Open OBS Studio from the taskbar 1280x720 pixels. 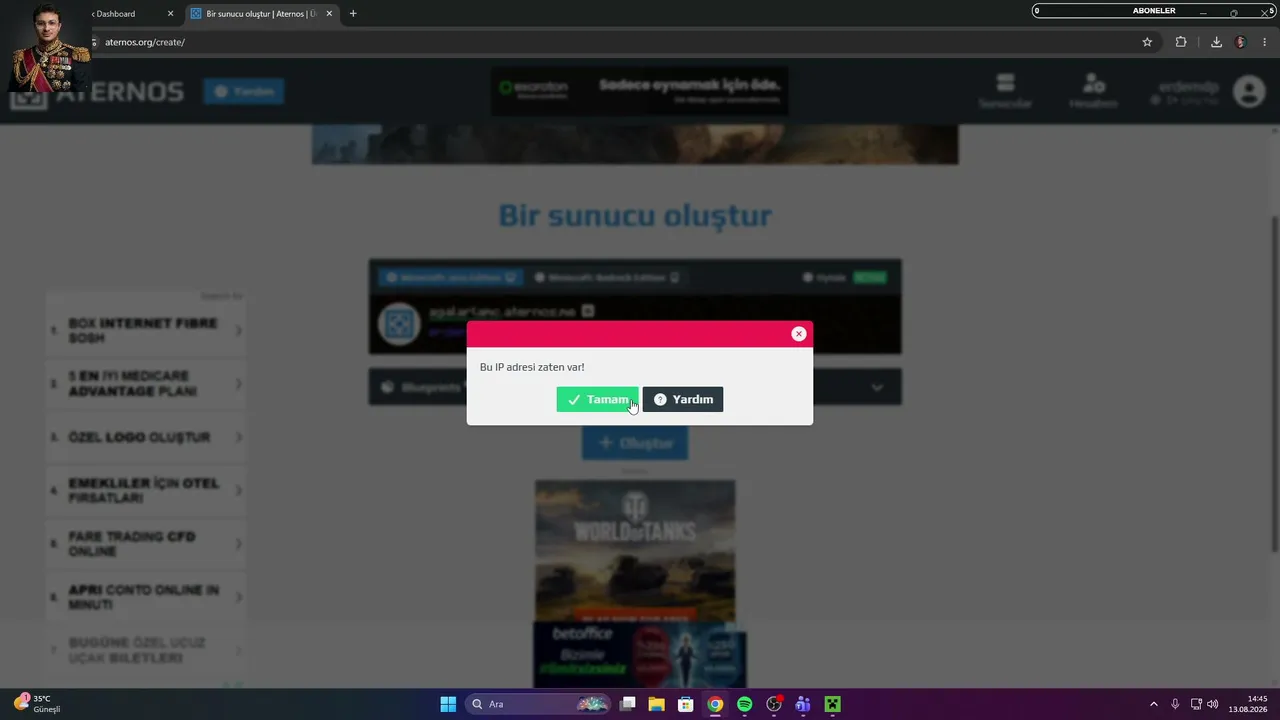click(x=774, y=704)
